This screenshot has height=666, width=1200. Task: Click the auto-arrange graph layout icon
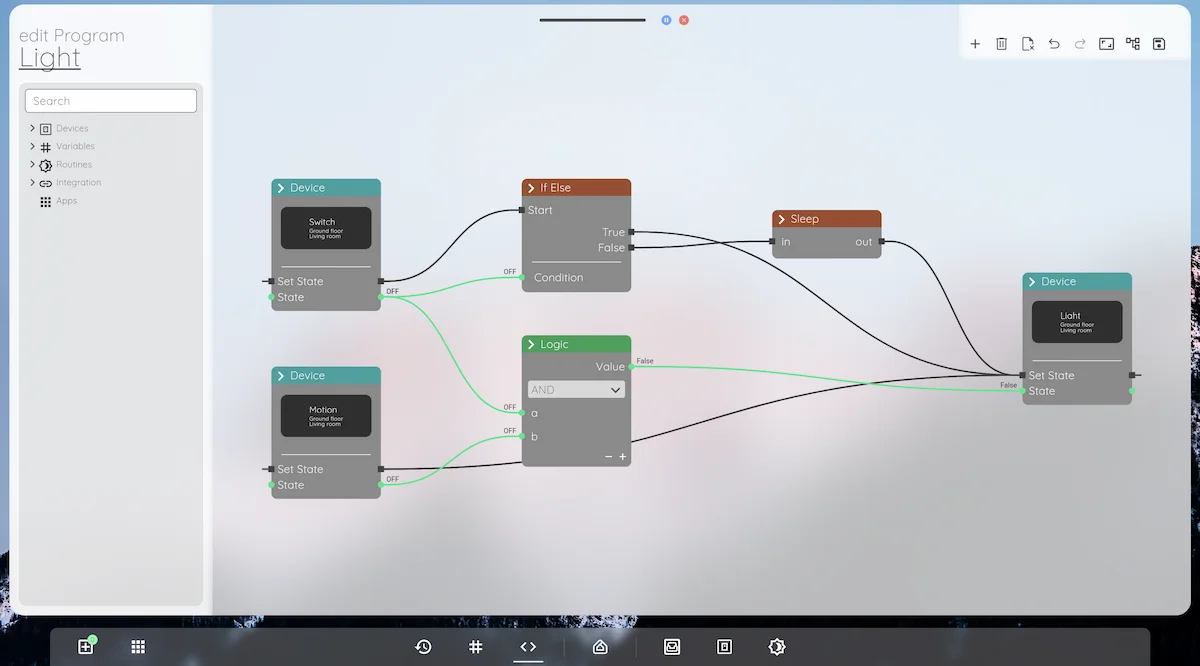click(x=1133, y=44)
